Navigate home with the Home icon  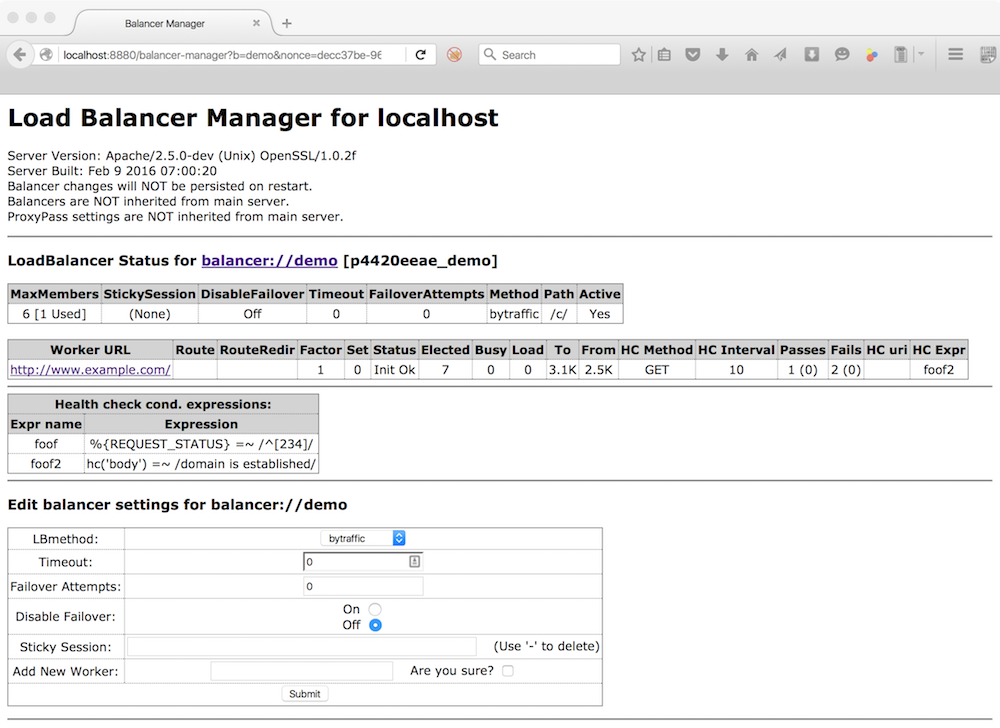click(x=751, y=54)
